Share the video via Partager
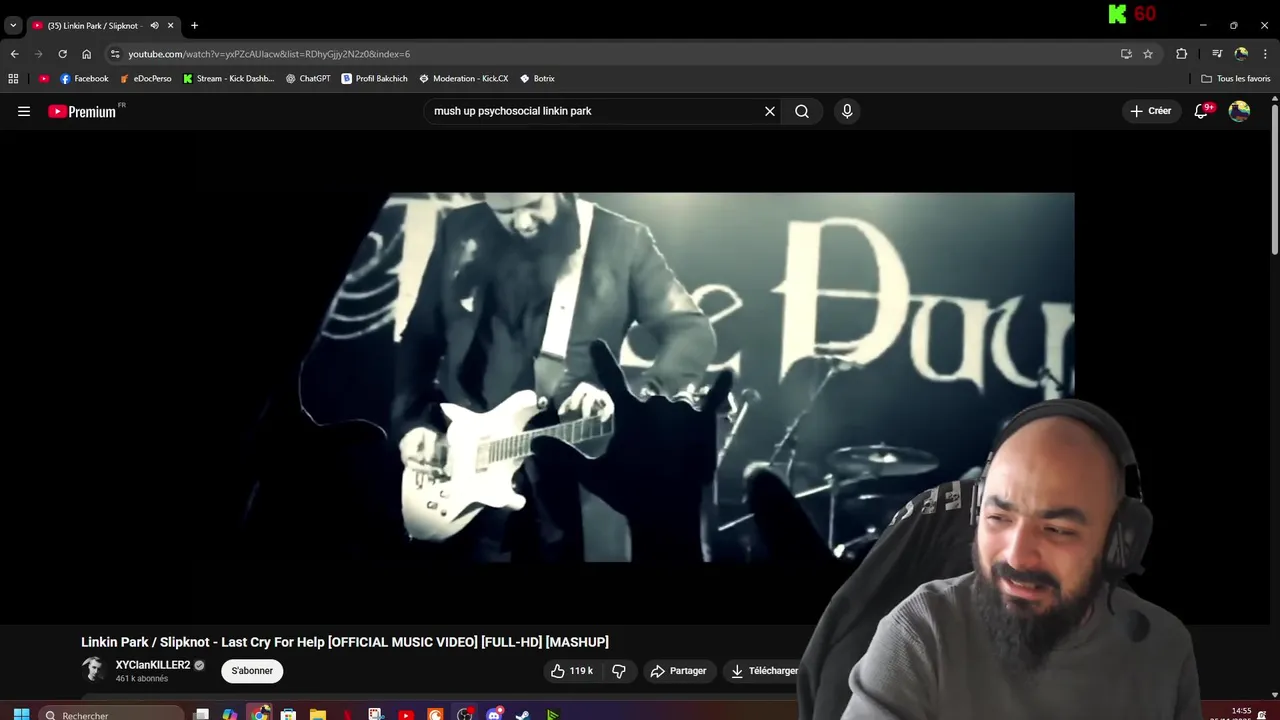 [678, 671]
